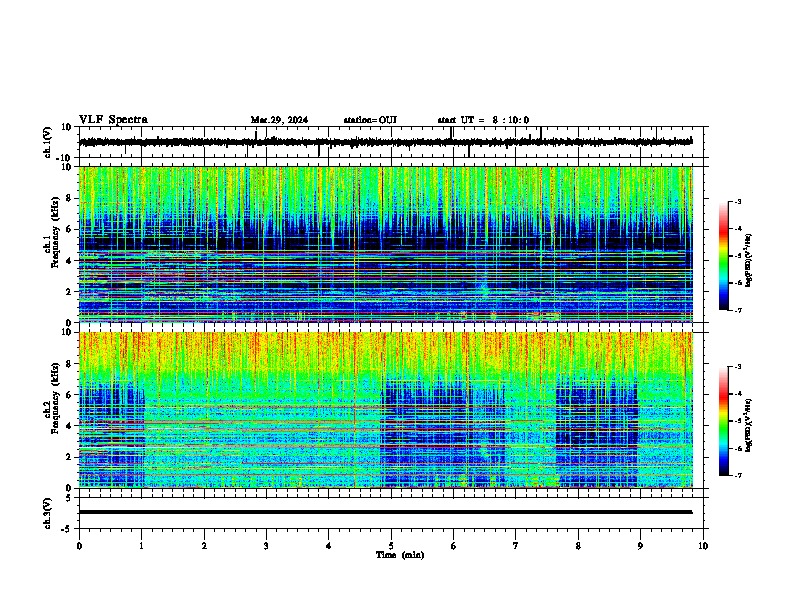792x612 pixels.
Task: Click the 4 tick on Time axis
Action: click(x=329, y=546)
